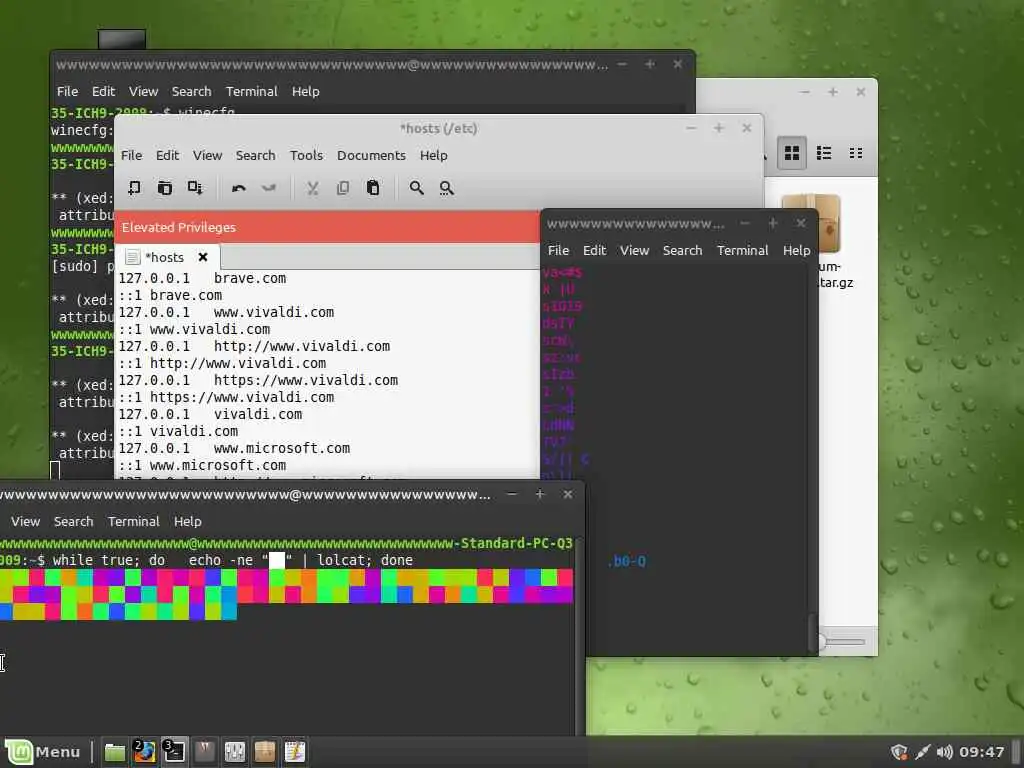Screen dimensions: 1024x768
Task: Click the archive box taskbar icon
Action: click(264, 752)
